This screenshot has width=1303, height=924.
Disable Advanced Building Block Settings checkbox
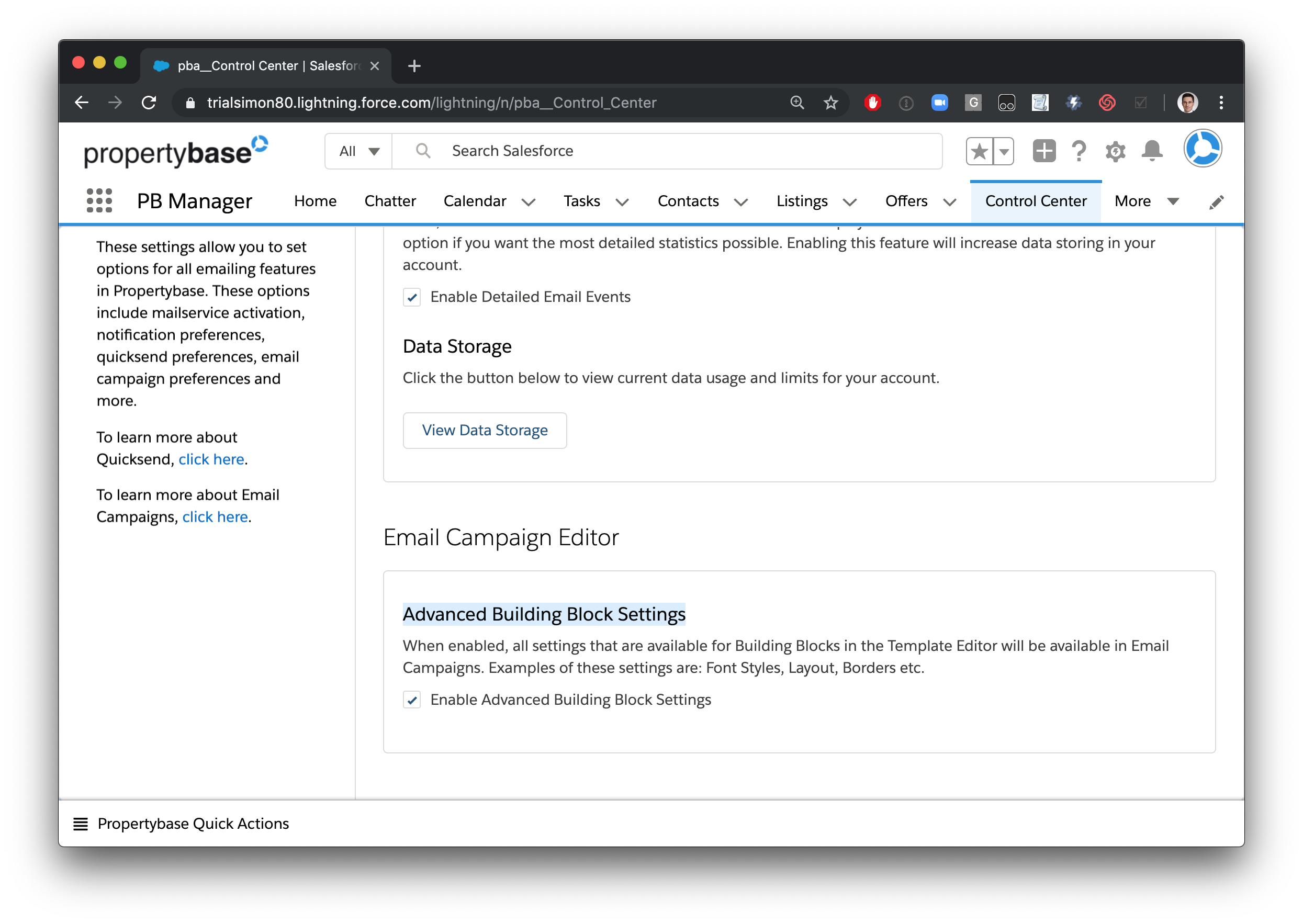coord(411,701)
